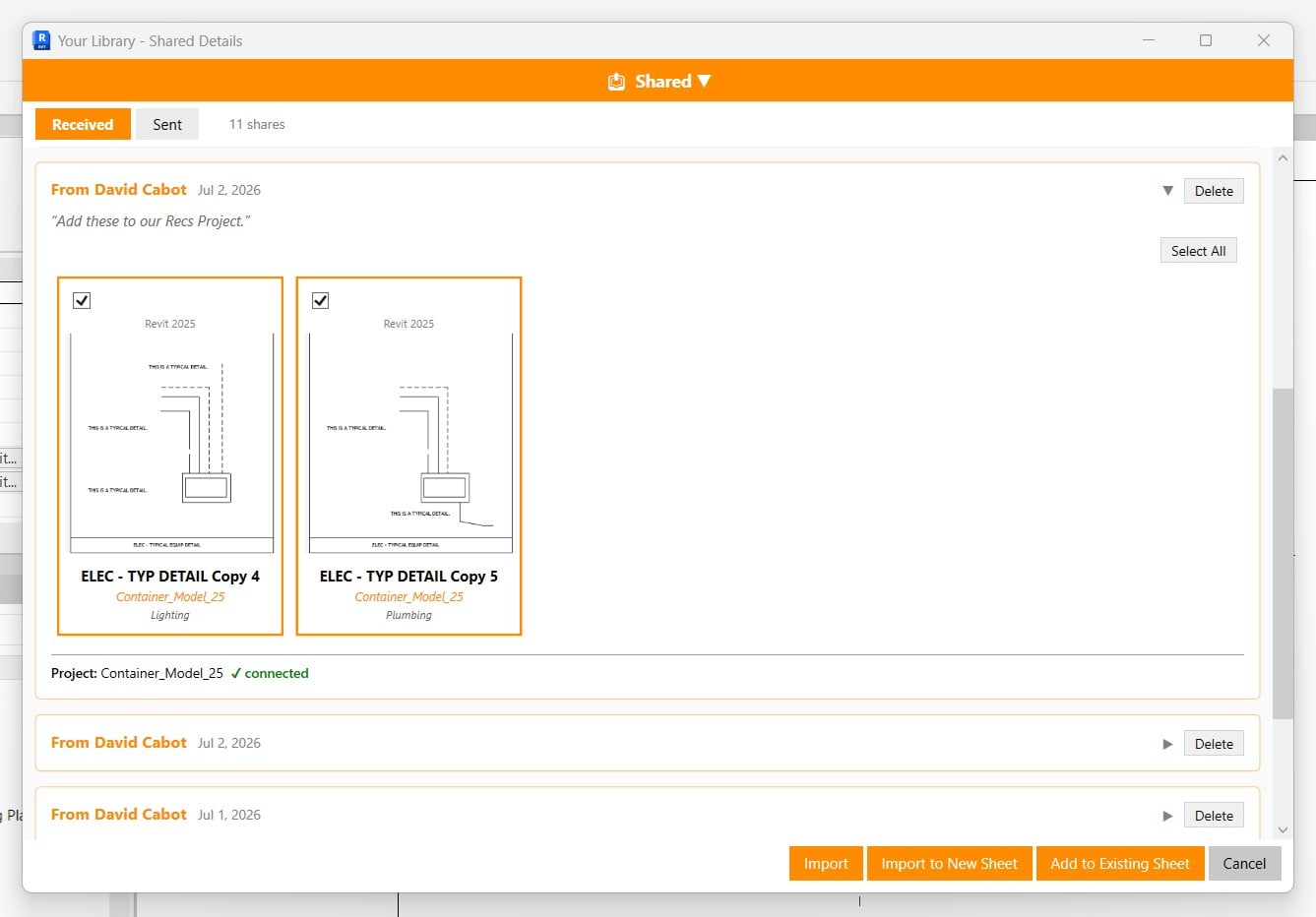
Task: Click the 'Lighting' category label
Action: pos(170,616)
